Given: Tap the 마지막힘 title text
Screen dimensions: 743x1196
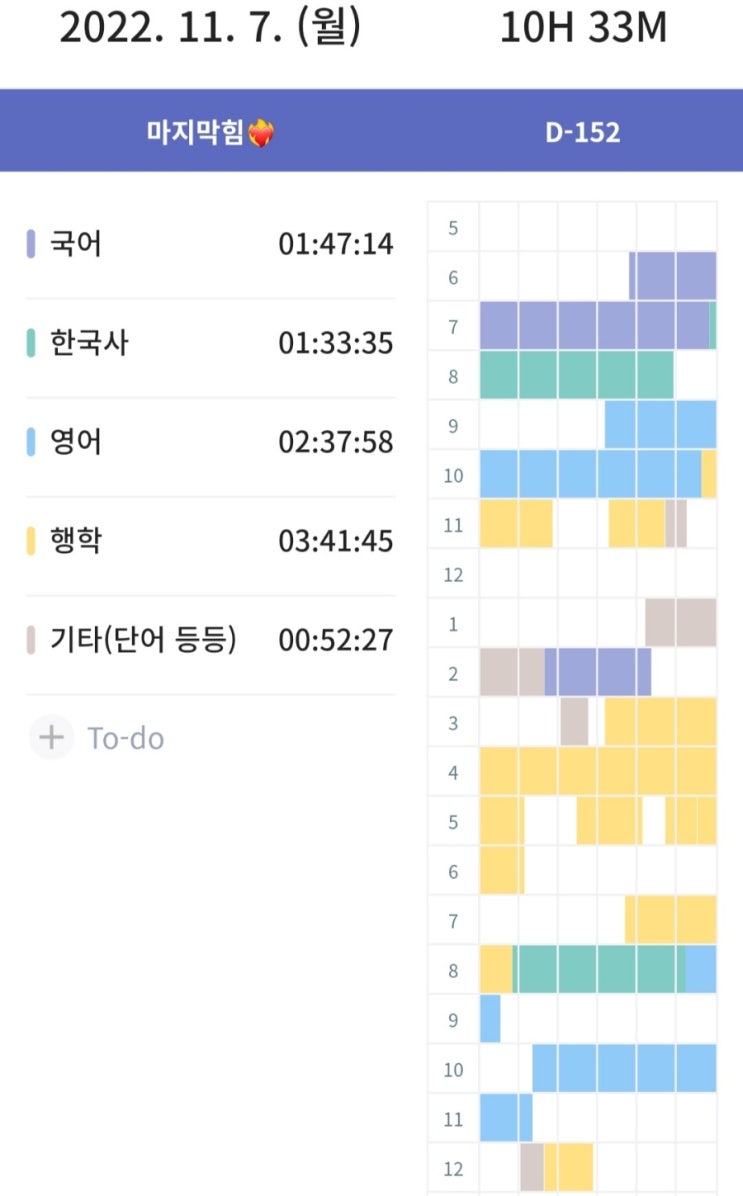Looking at the screenshot, I should point(195,134).
